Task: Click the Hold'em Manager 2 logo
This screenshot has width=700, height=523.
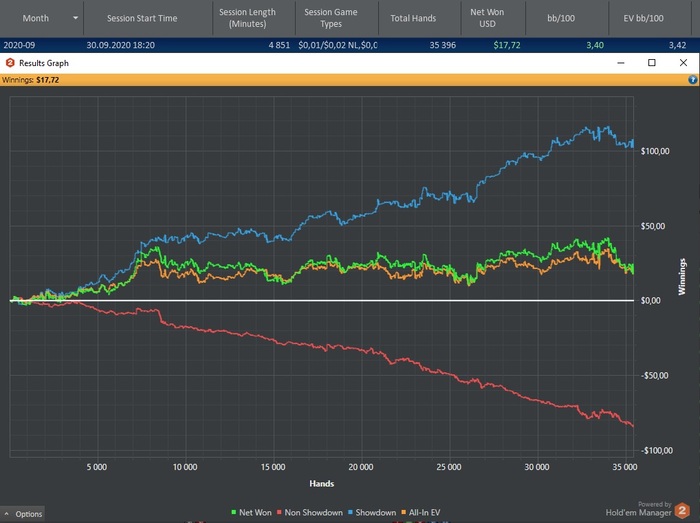Action: tap(682, 510)
